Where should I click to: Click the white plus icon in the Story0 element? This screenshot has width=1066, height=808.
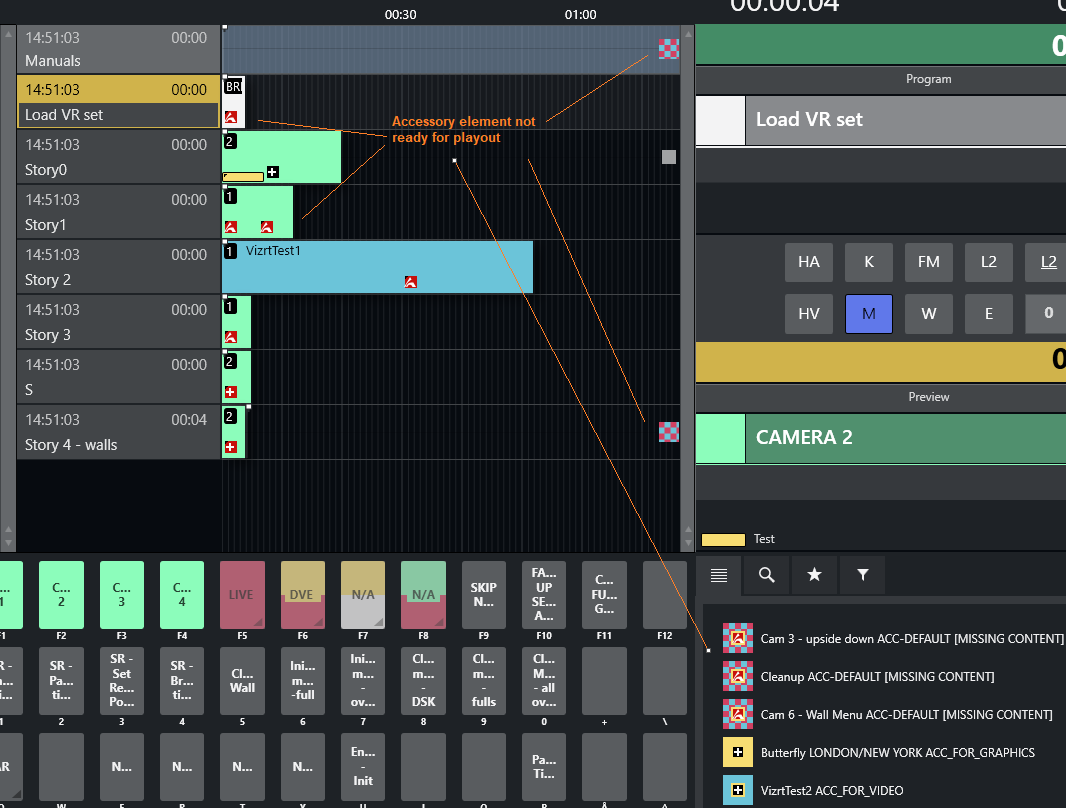click(272, 172)
